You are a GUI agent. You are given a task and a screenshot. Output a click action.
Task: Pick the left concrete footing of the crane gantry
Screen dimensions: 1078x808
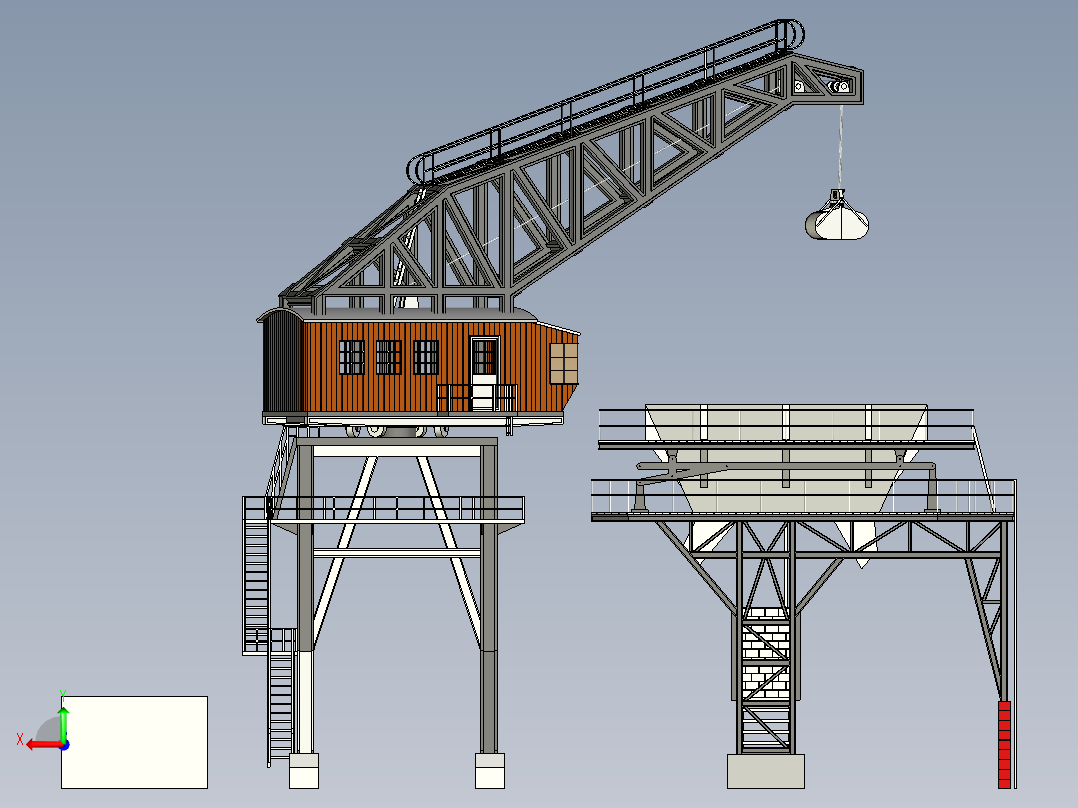[x=304, y=771]
